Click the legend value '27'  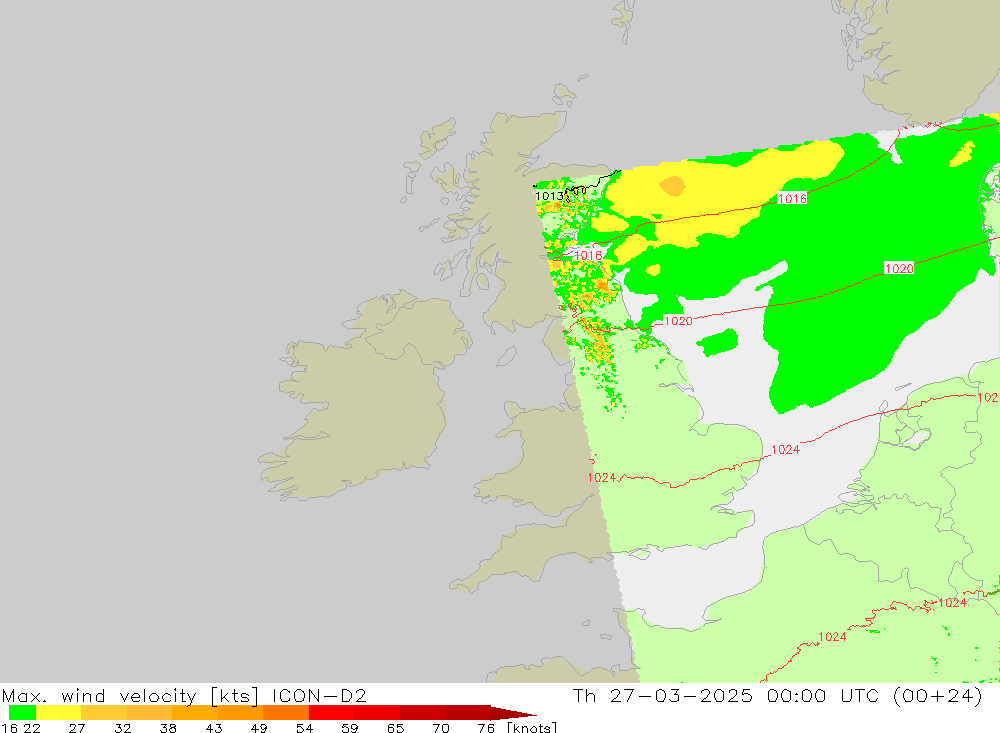(77, 727)
